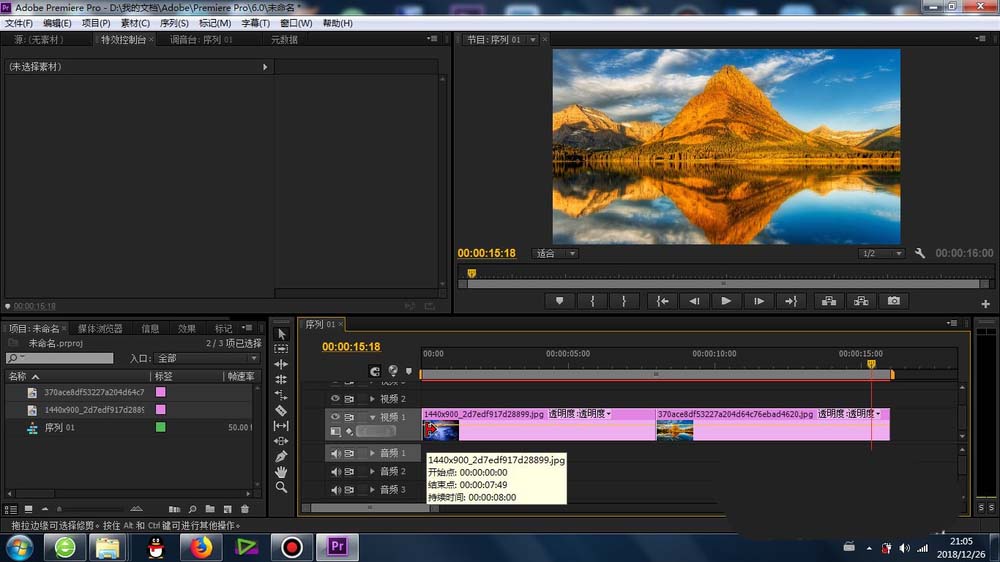The image size is (1000, 562).
Task: Go to Out point in program monitor
Action: (791, 301)
